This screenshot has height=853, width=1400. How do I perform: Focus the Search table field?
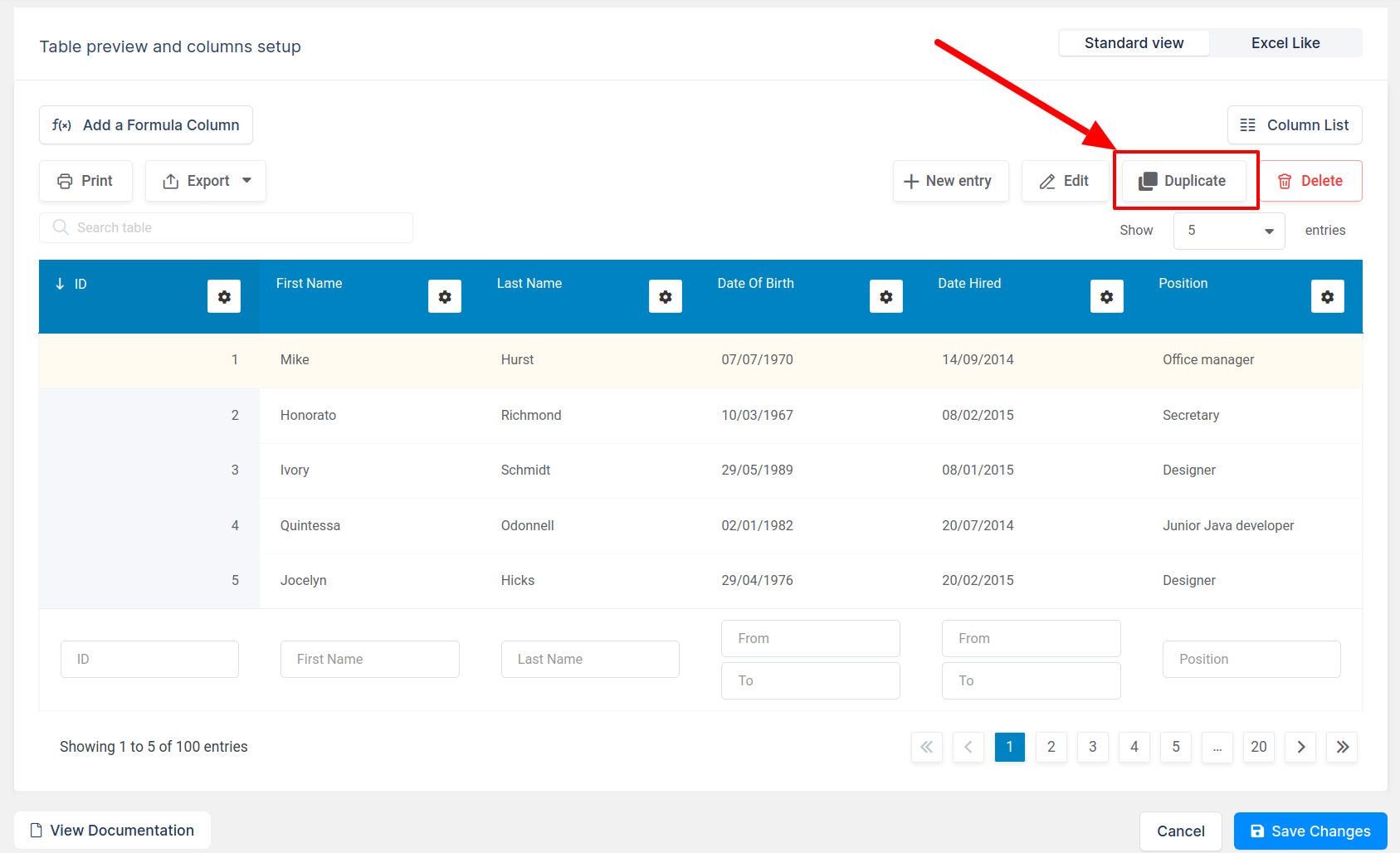pyautogui.click(x=226, y=227)
